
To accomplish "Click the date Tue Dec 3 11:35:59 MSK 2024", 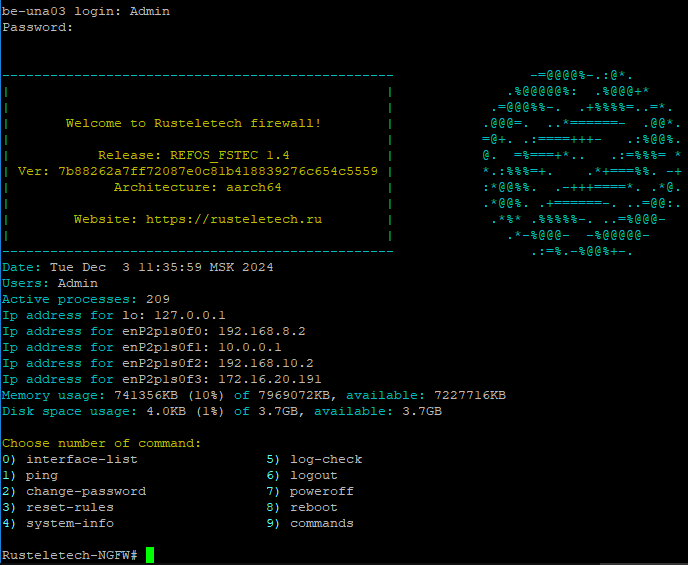I will [x=161, y=267].
